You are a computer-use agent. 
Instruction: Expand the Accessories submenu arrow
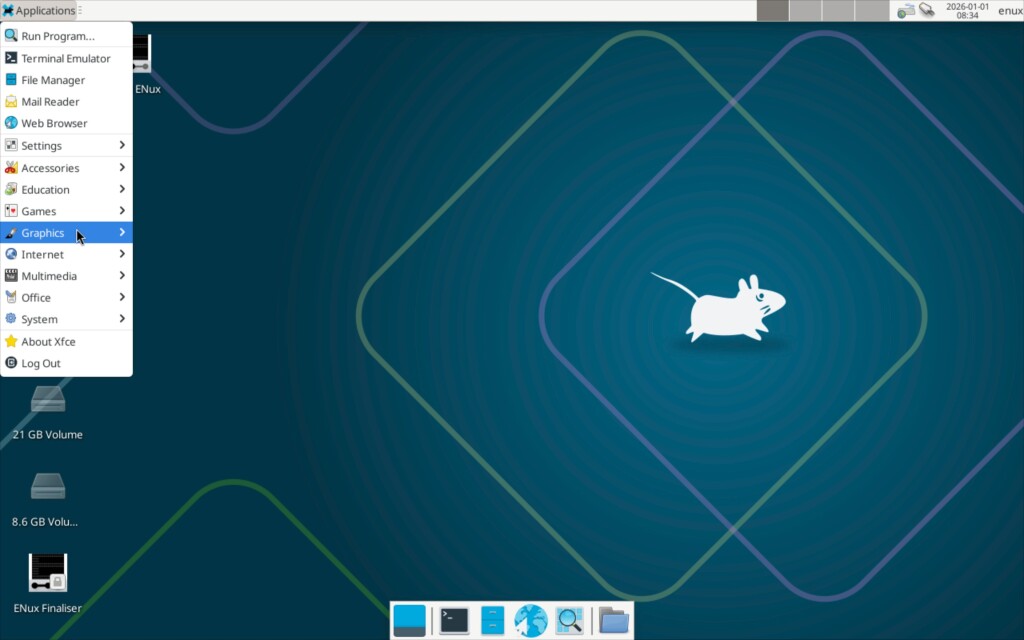(x=122, y=167)
